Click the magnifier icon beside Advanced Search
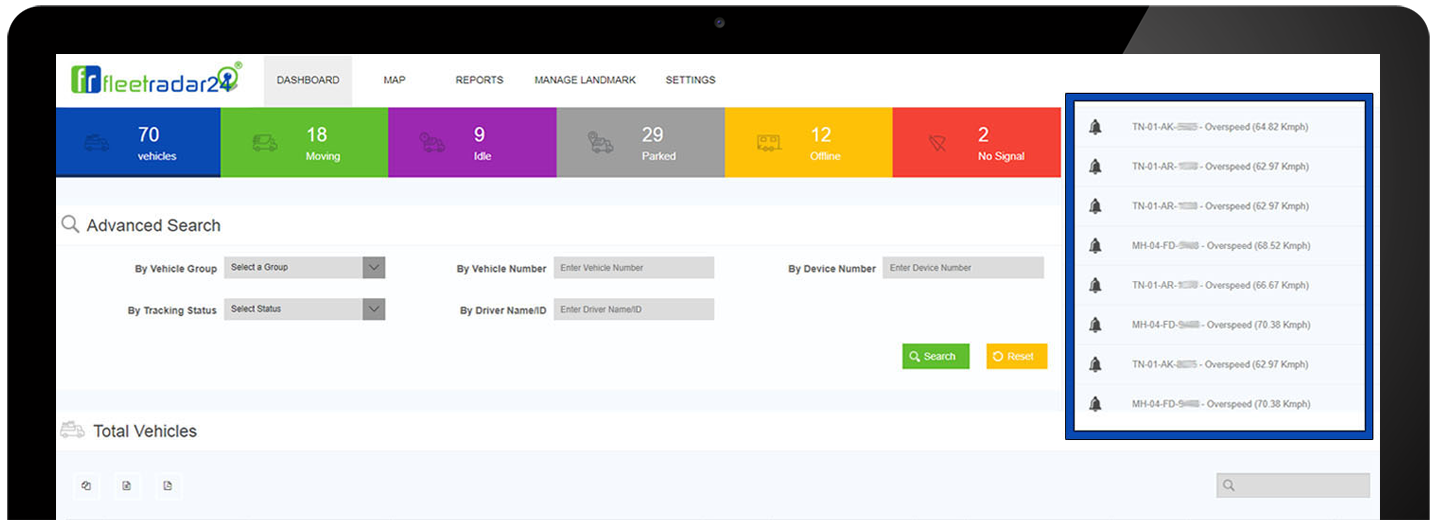1440x520 pixels. point(70,224)
